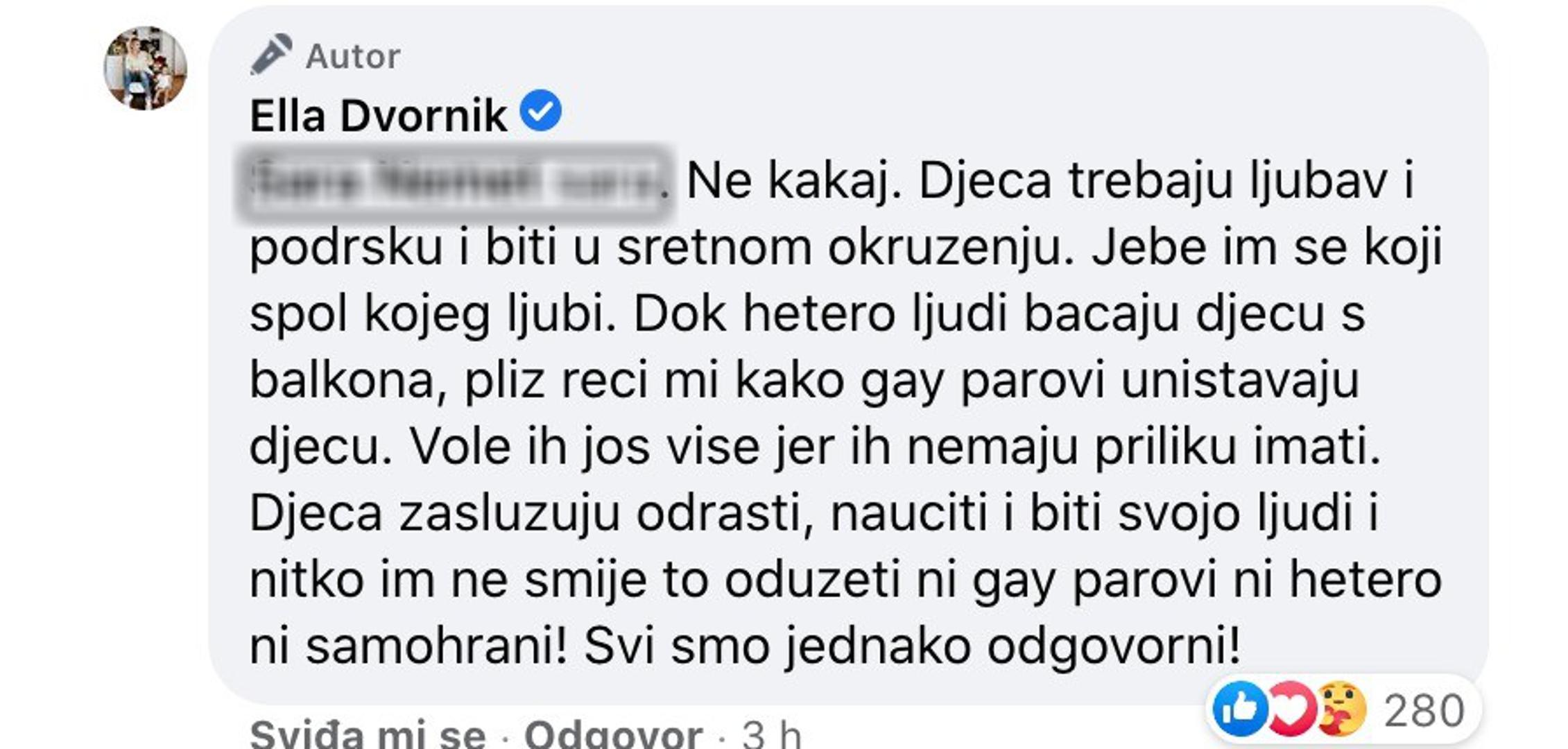Open Ella Dvornik's profile name link
The width and height of the screenshot is (1568, 749).
click(x=378, y=115)
